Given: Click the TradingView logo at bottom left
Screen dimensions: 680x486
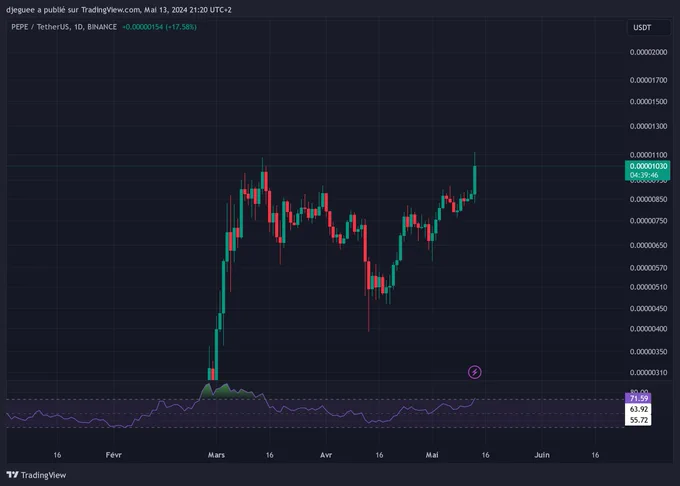Looking at the screenshot, I should pos(36,475).
